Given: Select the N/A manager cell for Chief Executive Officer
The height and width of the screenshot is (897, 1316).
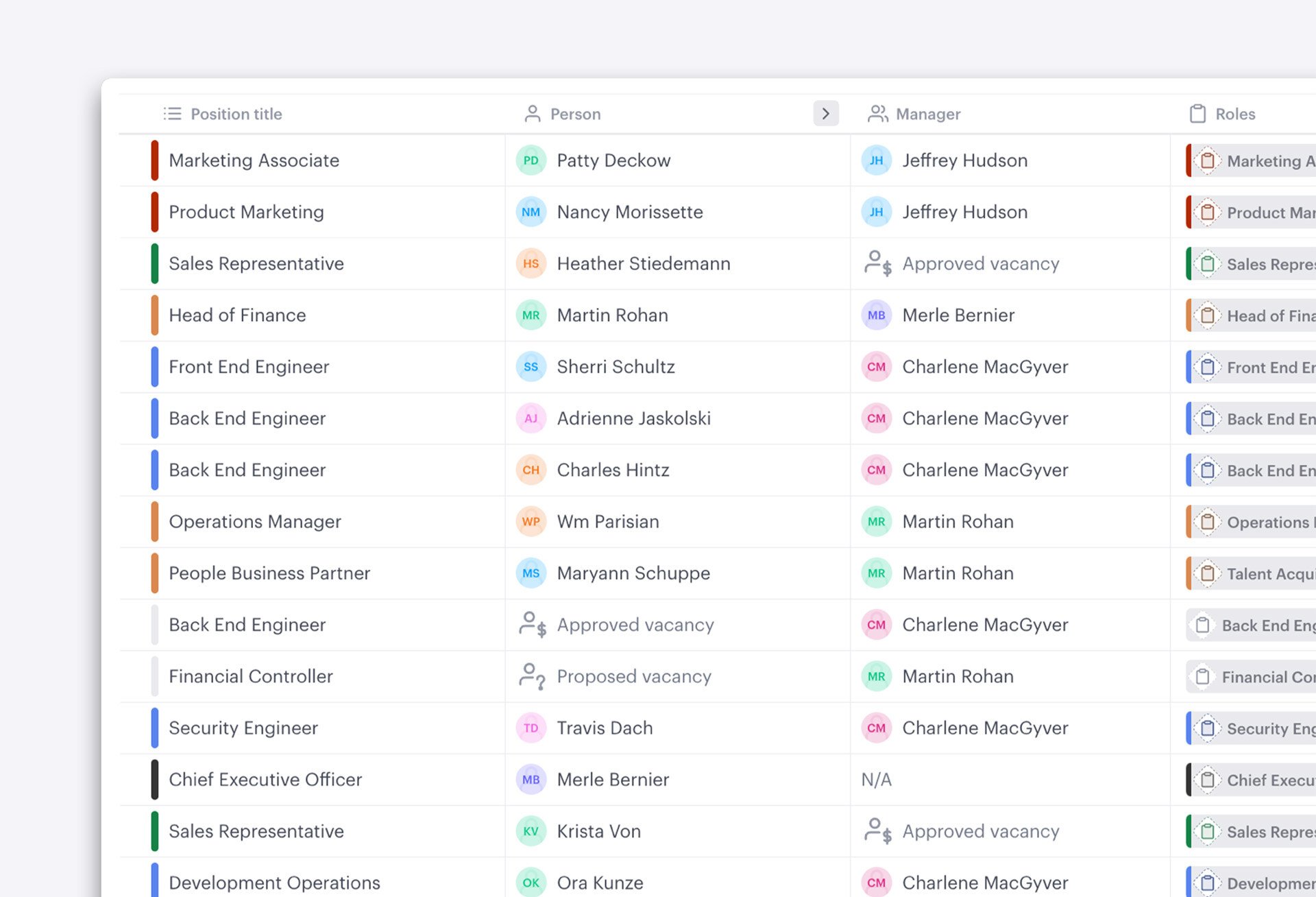Looking at the screenshot, I should point(875,779).
